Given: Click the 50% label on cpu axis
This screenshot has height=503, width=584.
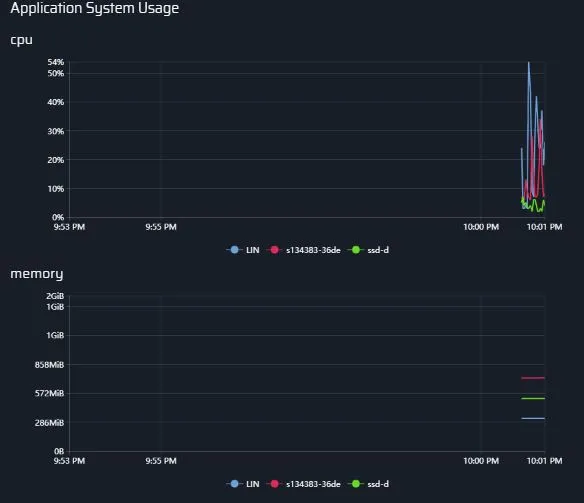Looking at the screenshot, I should pos(56,73).
